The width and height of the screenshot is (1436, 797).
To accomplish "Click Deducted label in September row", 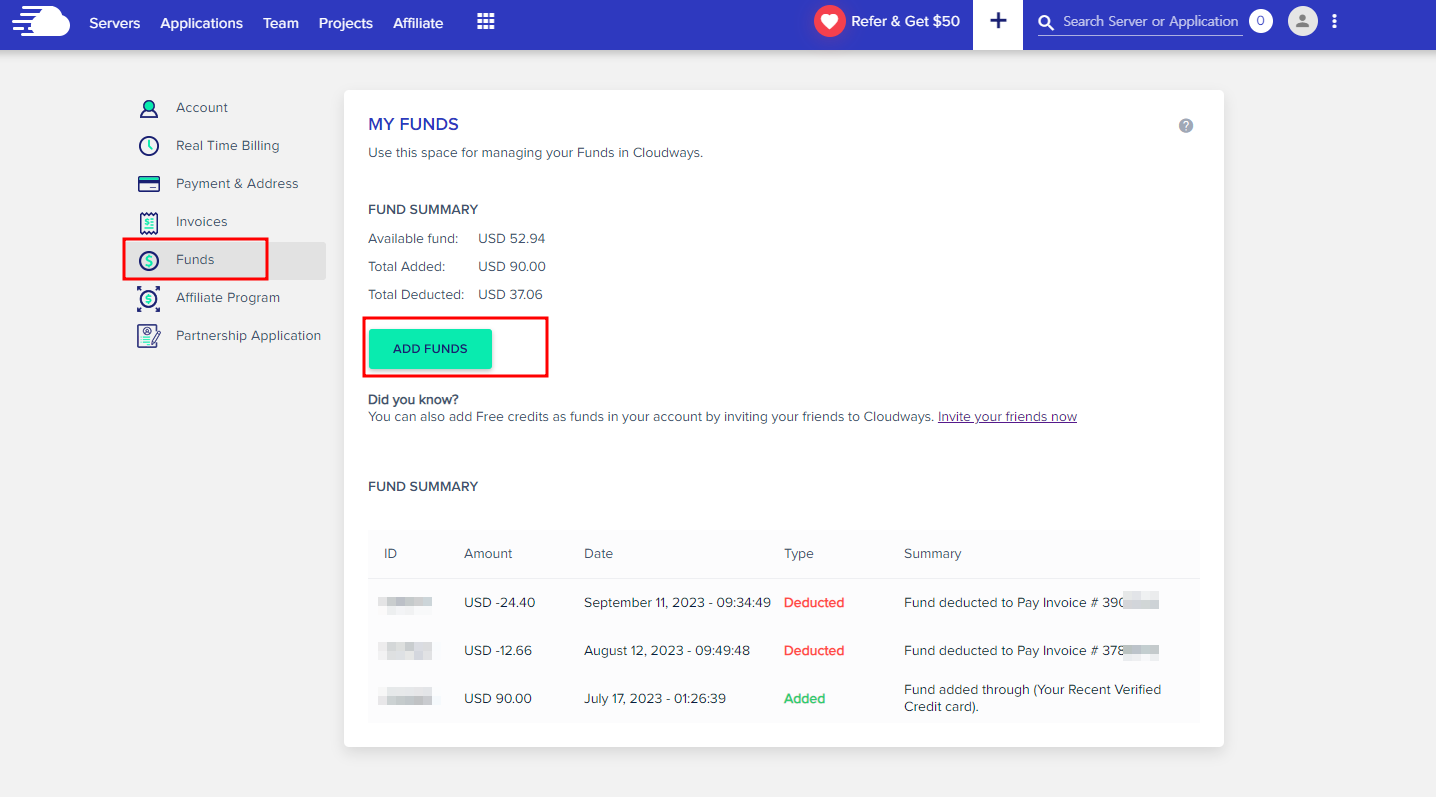I will pyautogui.click(x=814, y=603).
